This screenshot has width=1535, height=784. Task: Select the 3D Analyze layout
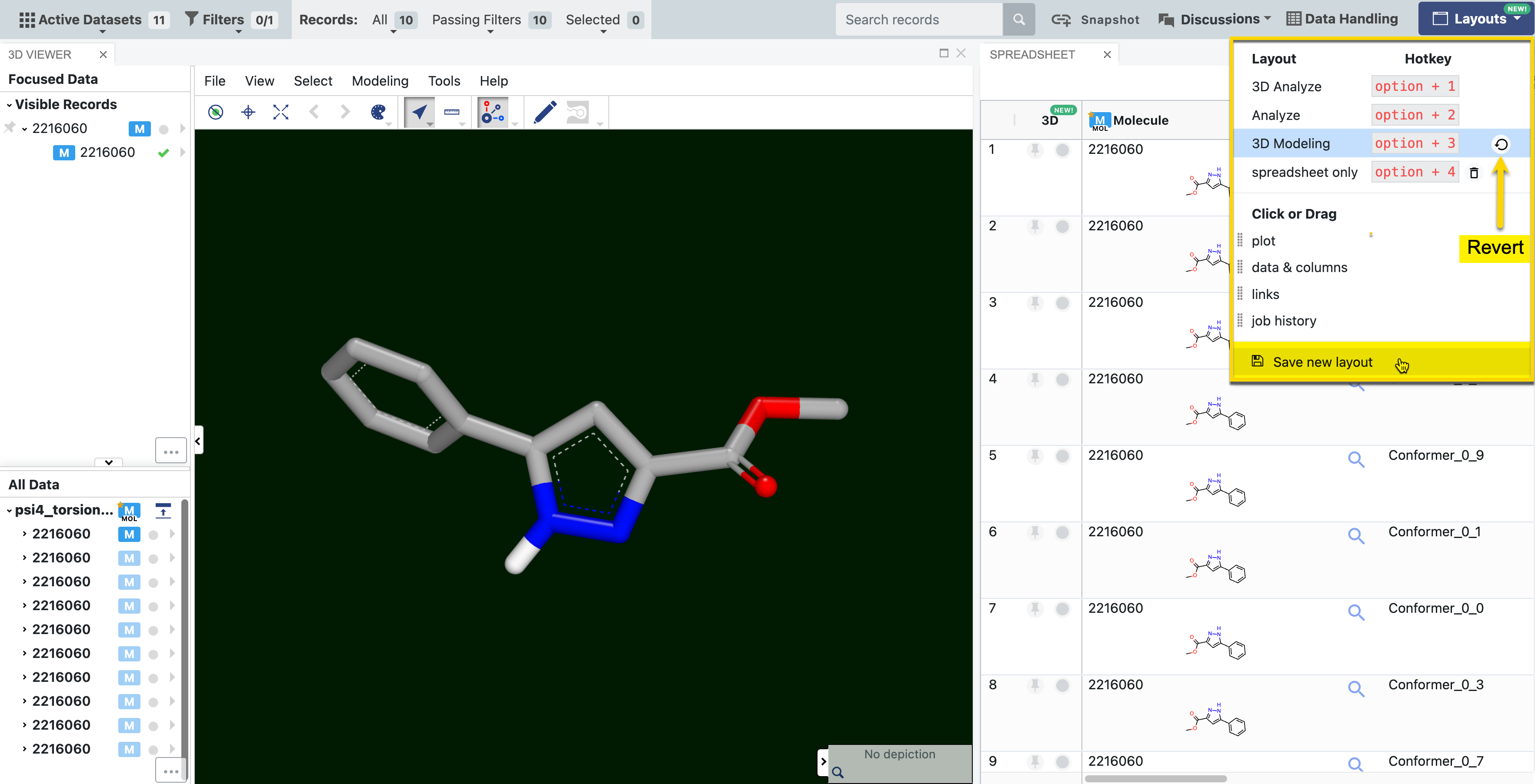pos(1287,86)
